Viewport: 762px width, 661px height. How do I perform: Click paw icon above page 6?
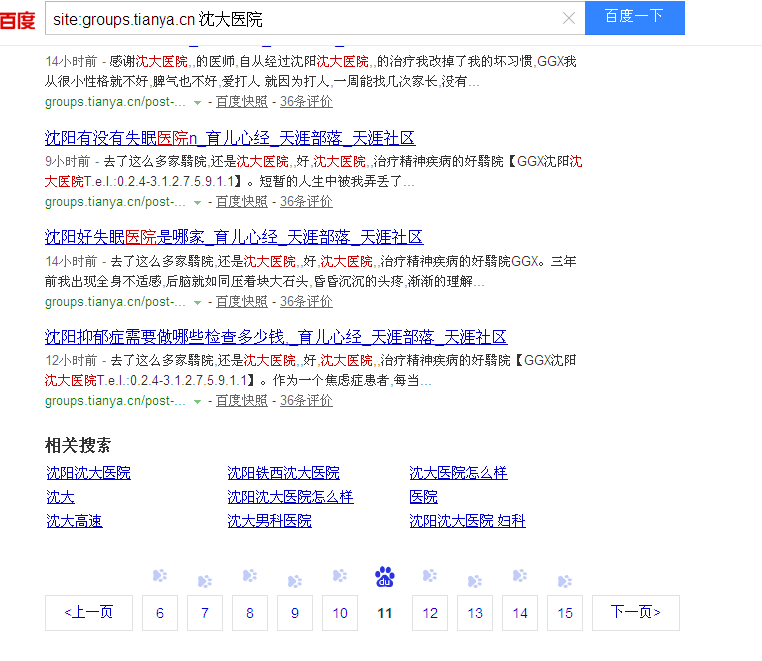pyautogui.click(x=160, y=575)
